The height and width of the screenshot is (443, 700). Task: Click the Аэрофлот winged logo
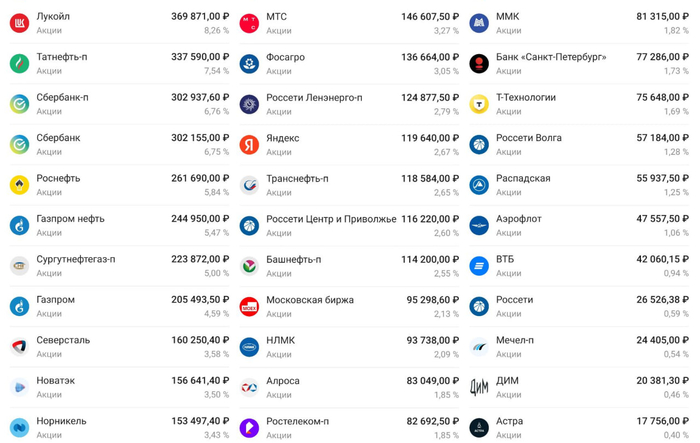[479, 226]
